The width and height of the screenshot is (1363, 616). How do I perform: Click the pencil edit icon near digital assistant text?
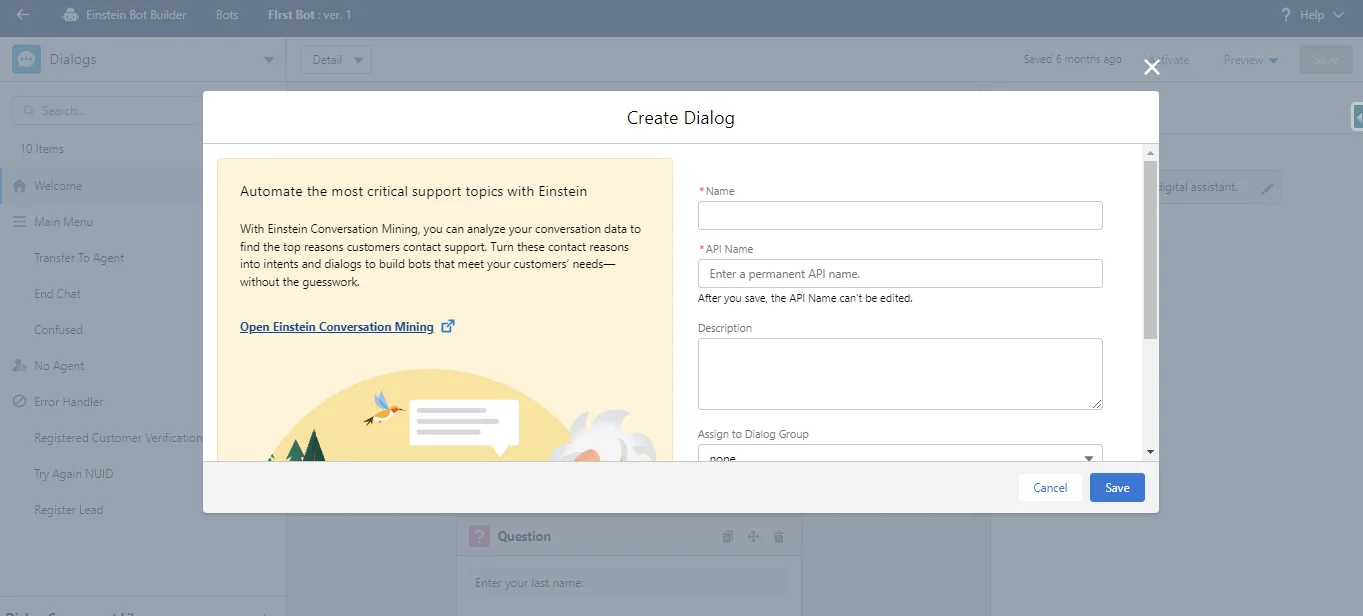point(1266,187)
